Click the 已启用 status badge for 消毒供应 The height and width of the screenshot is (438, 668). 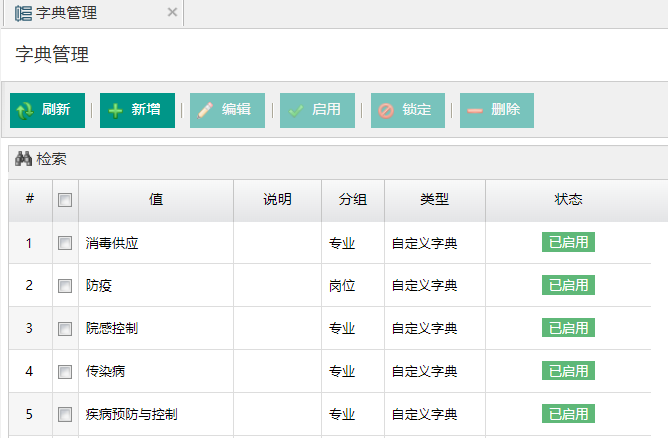[568, 242]
